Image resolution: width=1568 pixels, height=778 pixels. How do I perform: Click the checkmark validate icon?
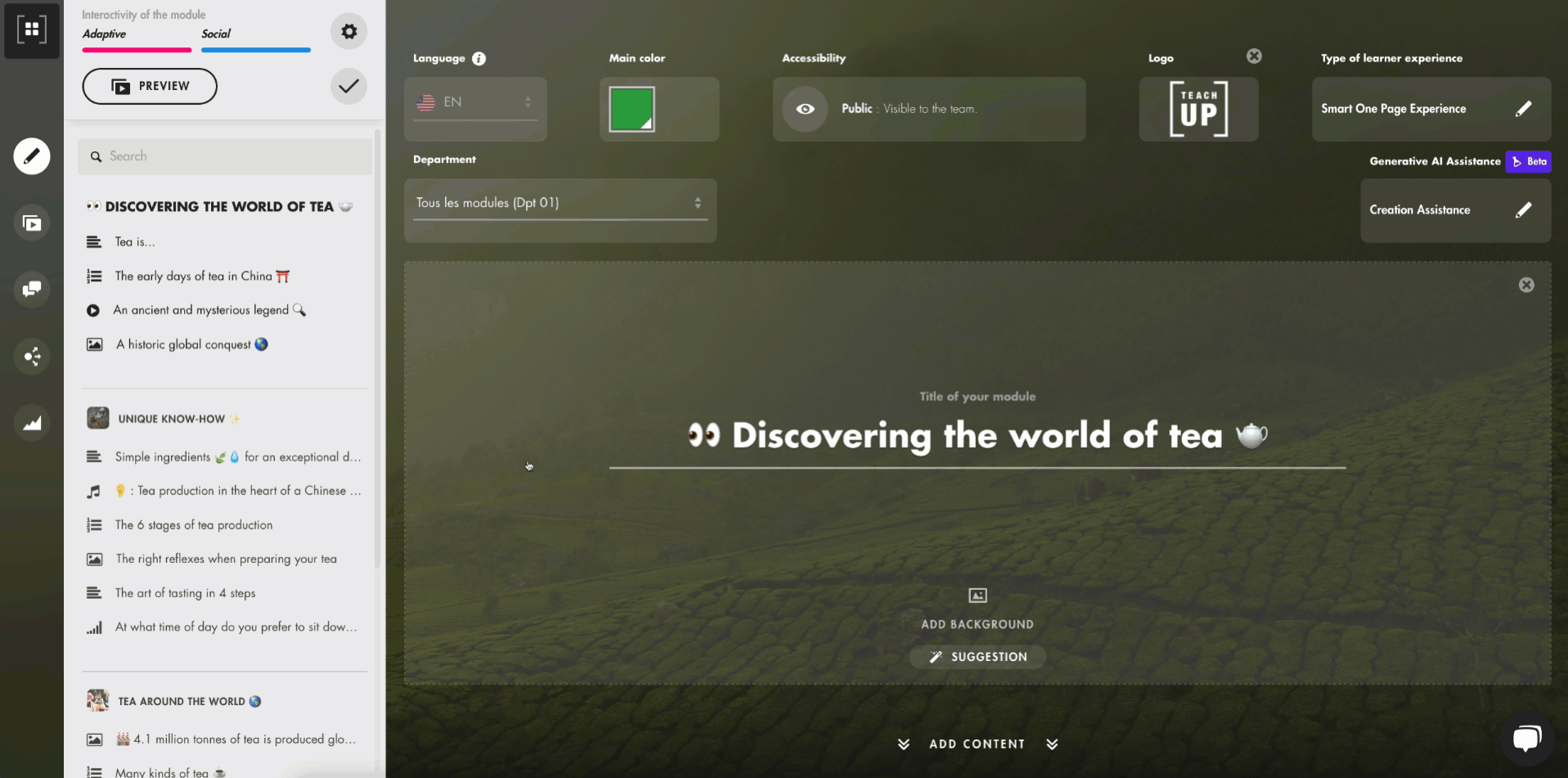coord(348,86)
